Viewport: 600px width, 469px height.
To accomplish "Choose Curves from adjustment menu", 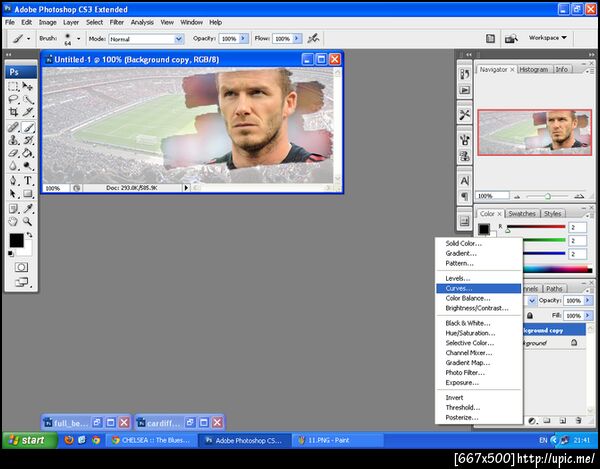I will 478,288.
